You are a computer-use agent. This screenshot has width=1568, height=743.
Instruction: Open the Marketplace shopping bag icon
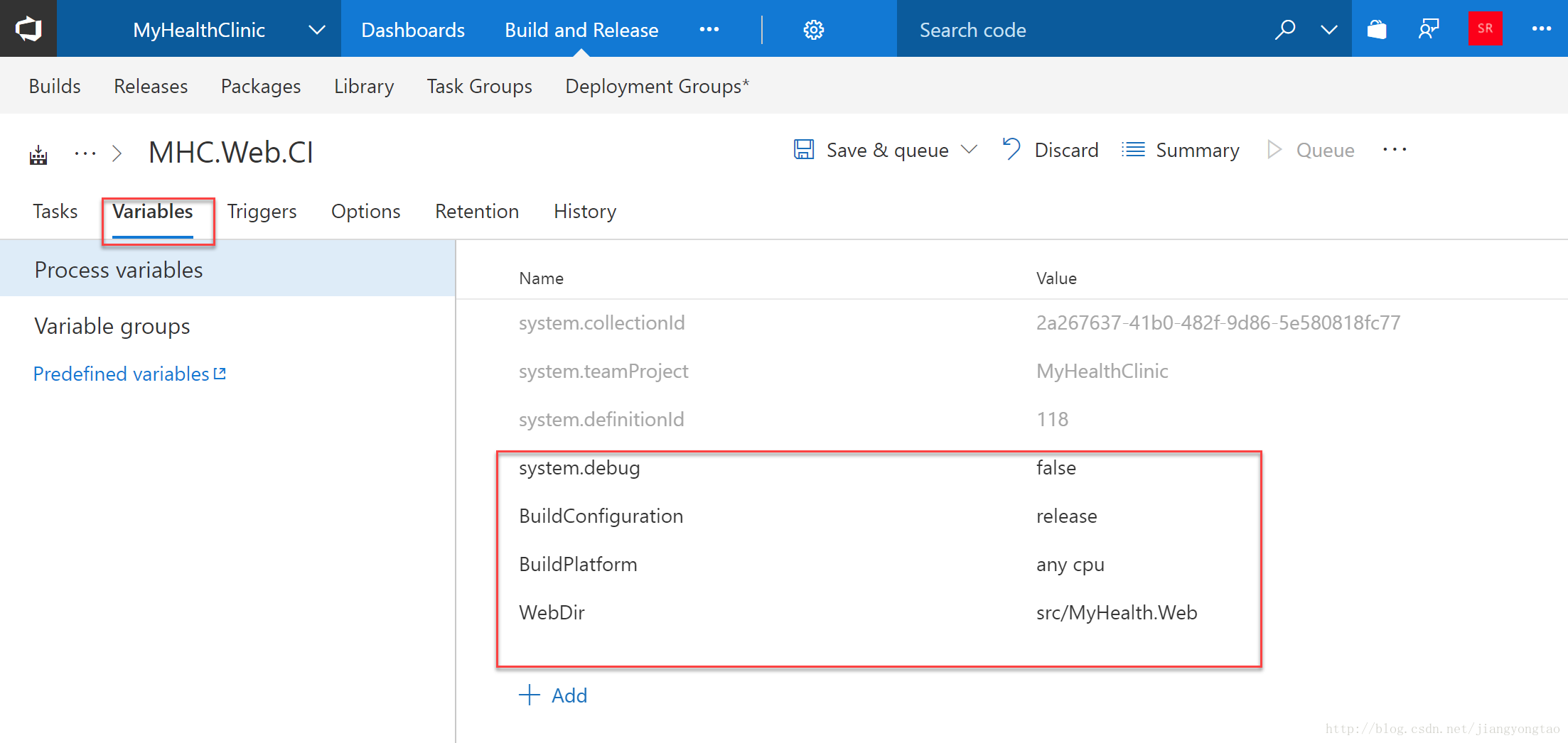[1377, 30]
